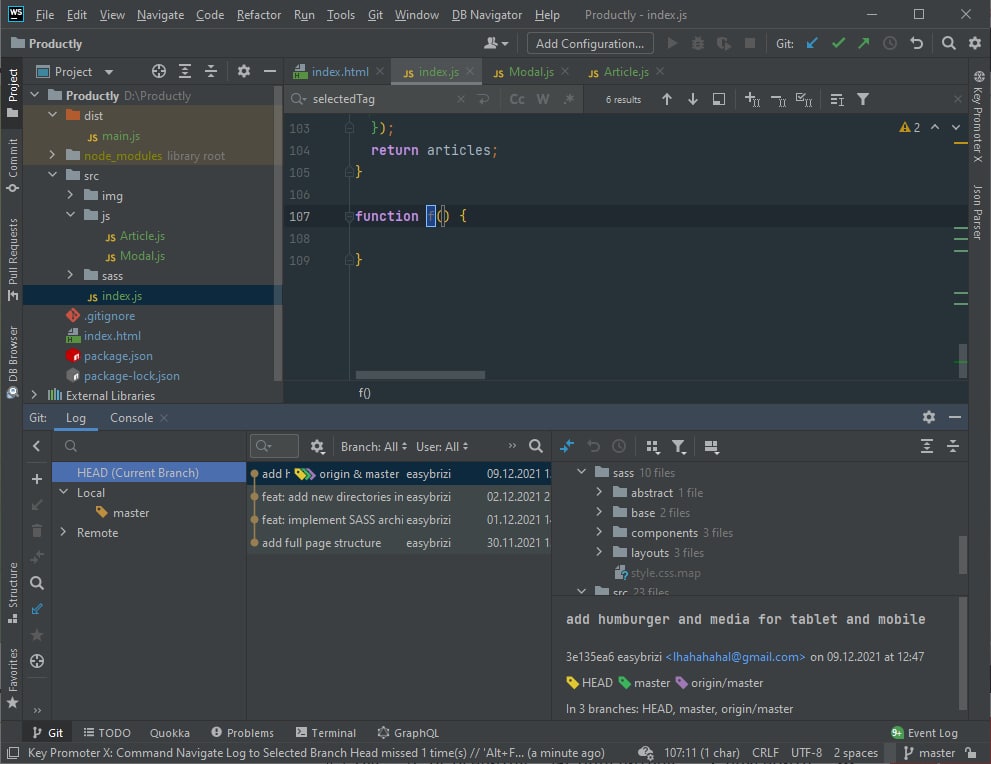Toggle Match Case (Cc) in find bar
Screen dimensions: 991x764
point(517,99)
